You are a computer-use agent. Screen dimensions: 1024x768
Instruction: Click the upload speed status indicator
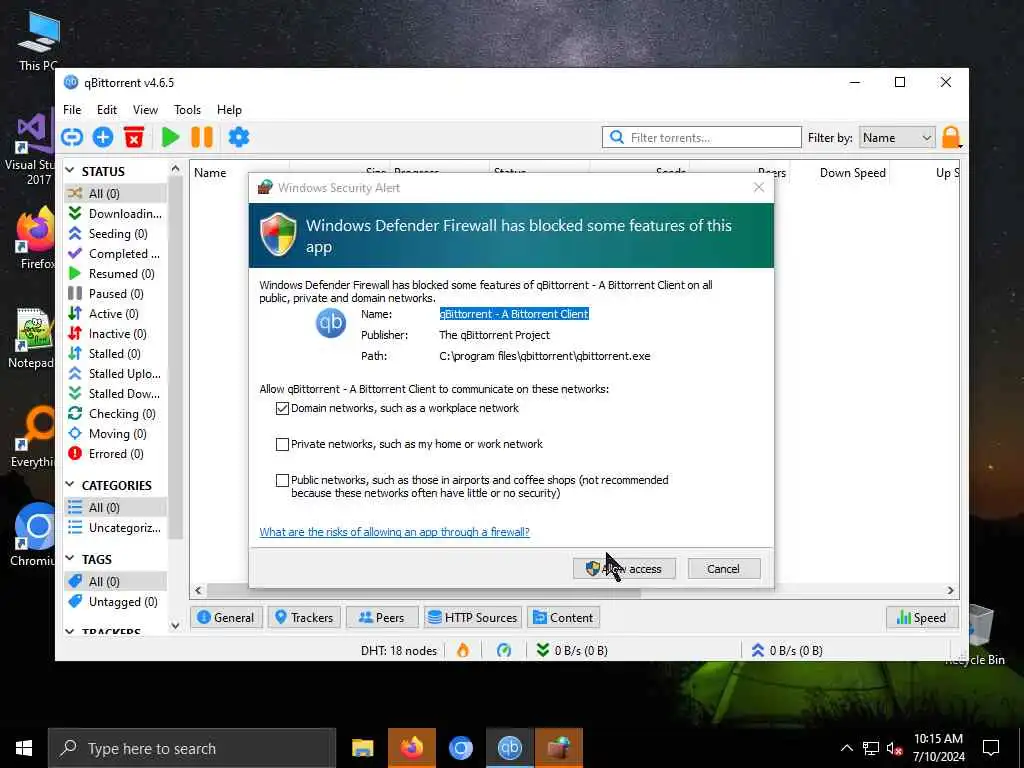click(x=787, y=650)
